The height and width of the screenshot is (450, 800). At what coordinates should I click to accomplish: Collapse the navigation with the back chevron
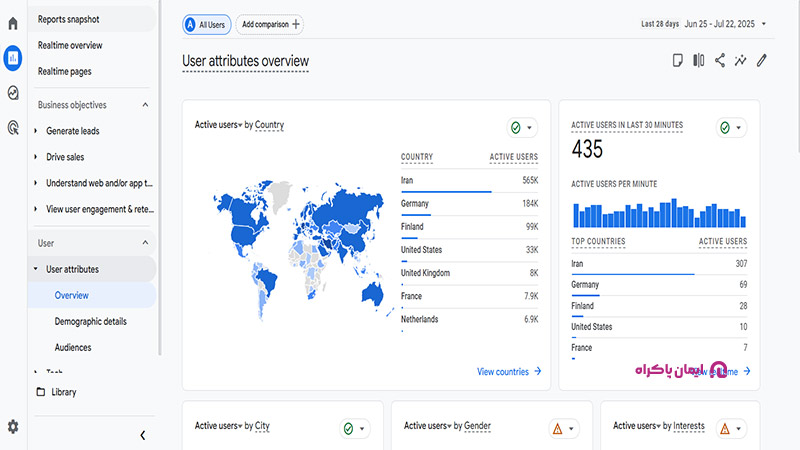click(x=143, y=435)
